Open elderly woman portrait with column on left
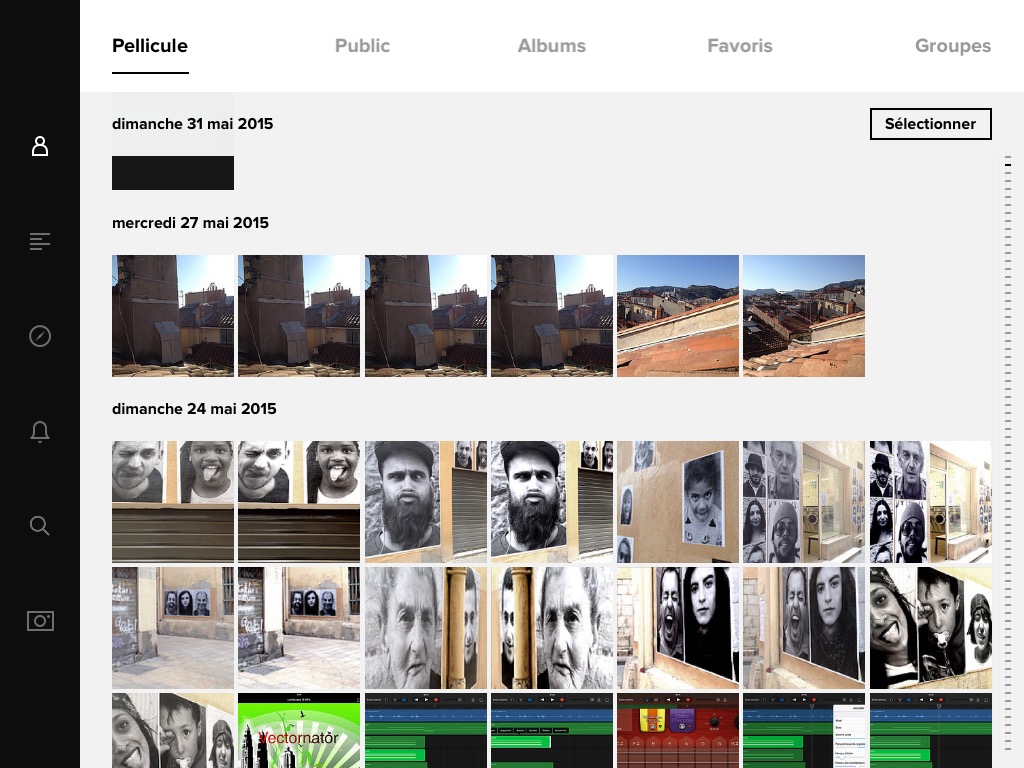This screenshot has height=768, width=1024. (552, 628)
